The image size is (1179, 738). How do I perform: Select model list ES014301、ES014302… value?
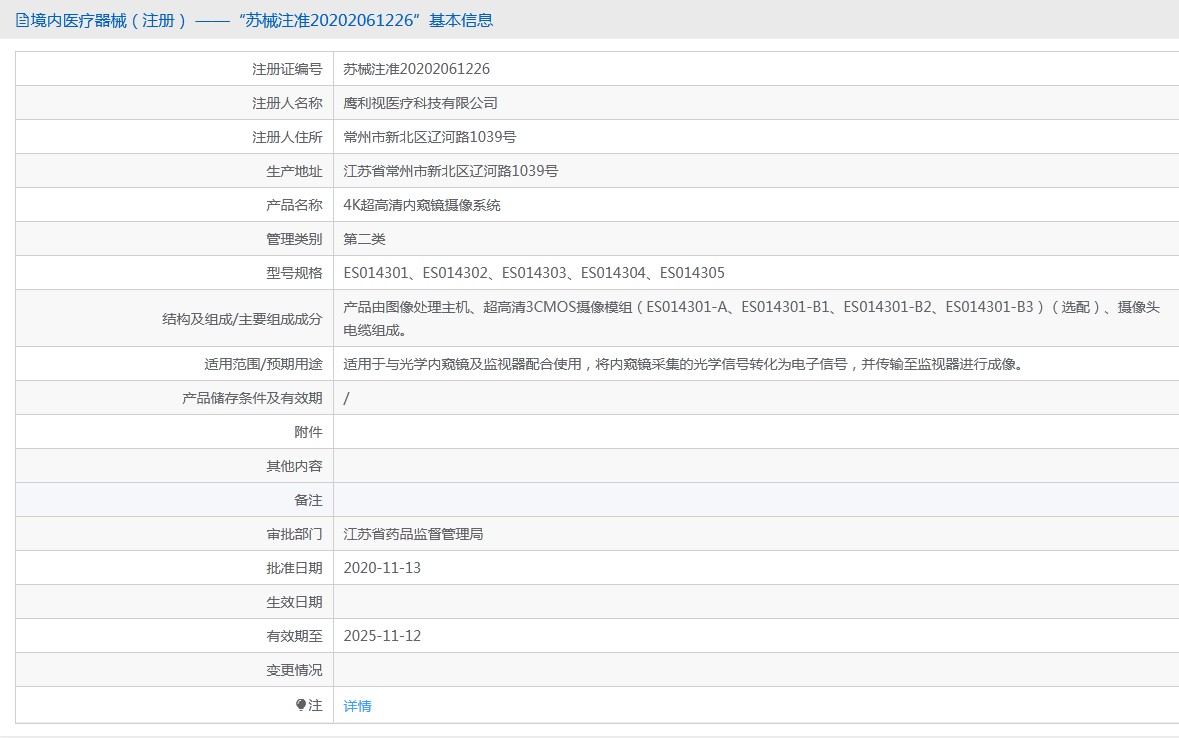pos(534,273)
